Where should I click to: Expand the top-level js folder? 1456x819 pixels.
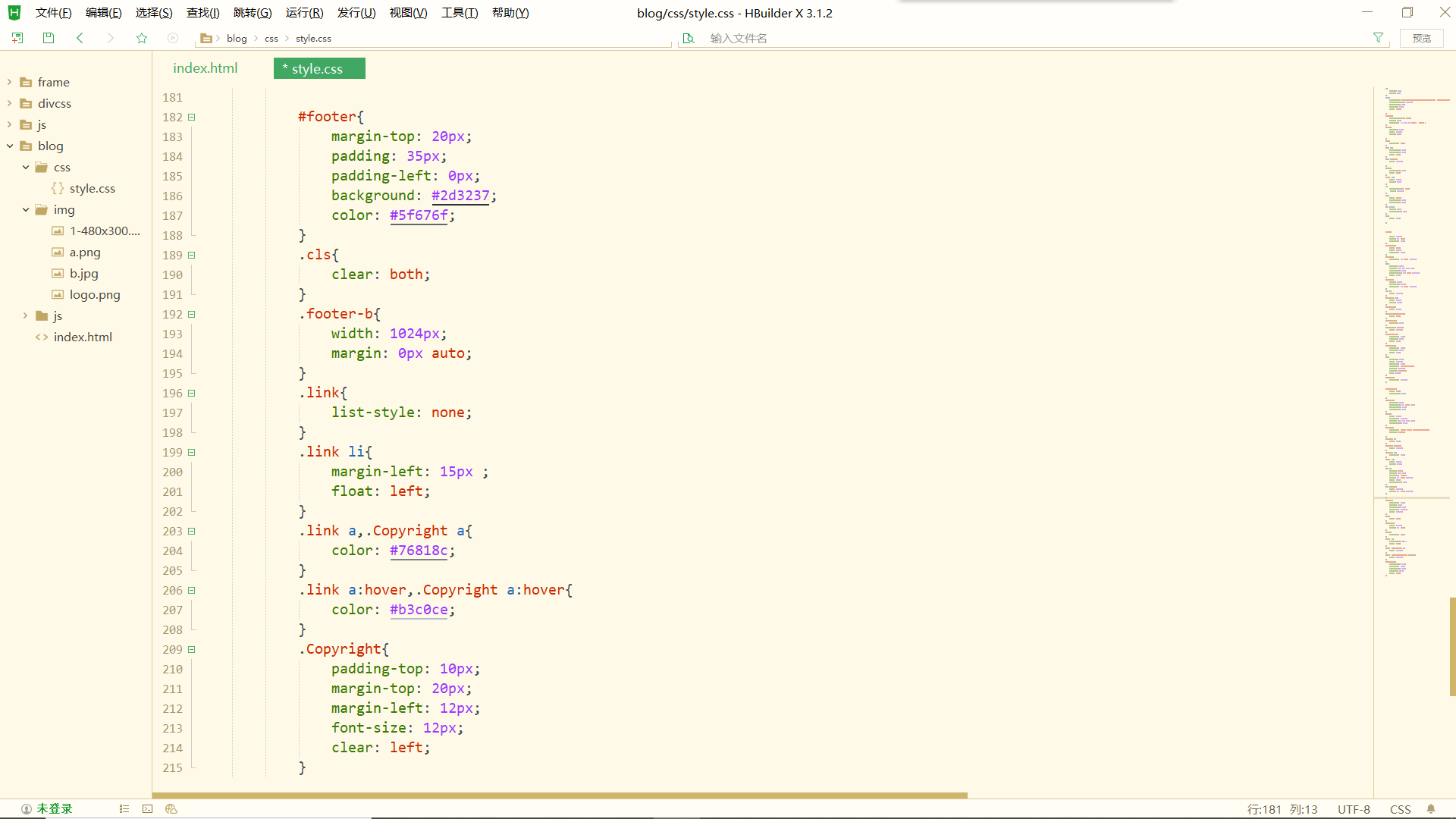click(x=10, y=124)
